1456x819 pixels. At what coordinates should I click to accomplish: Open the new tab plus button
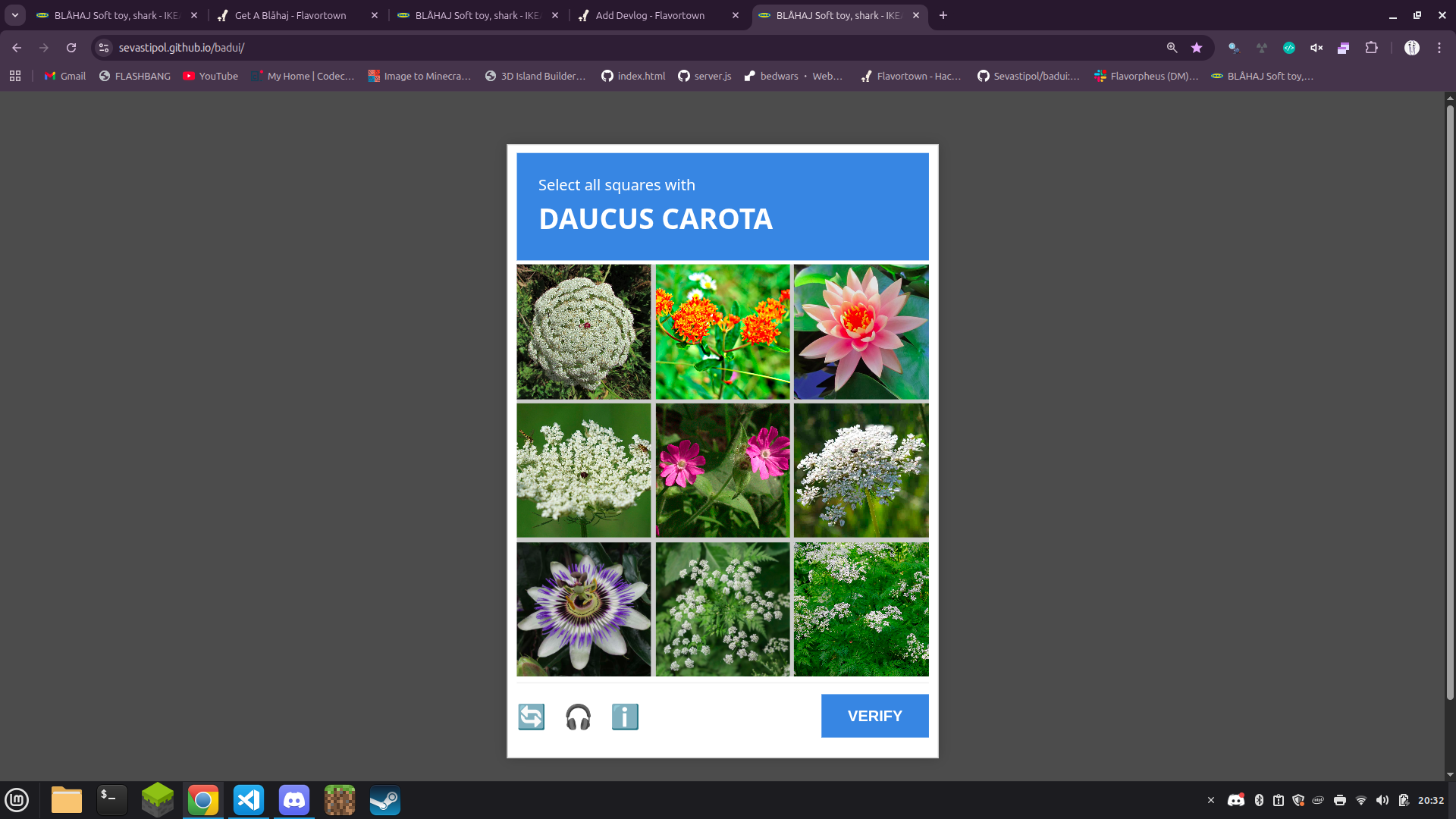[x=943, y=15]
